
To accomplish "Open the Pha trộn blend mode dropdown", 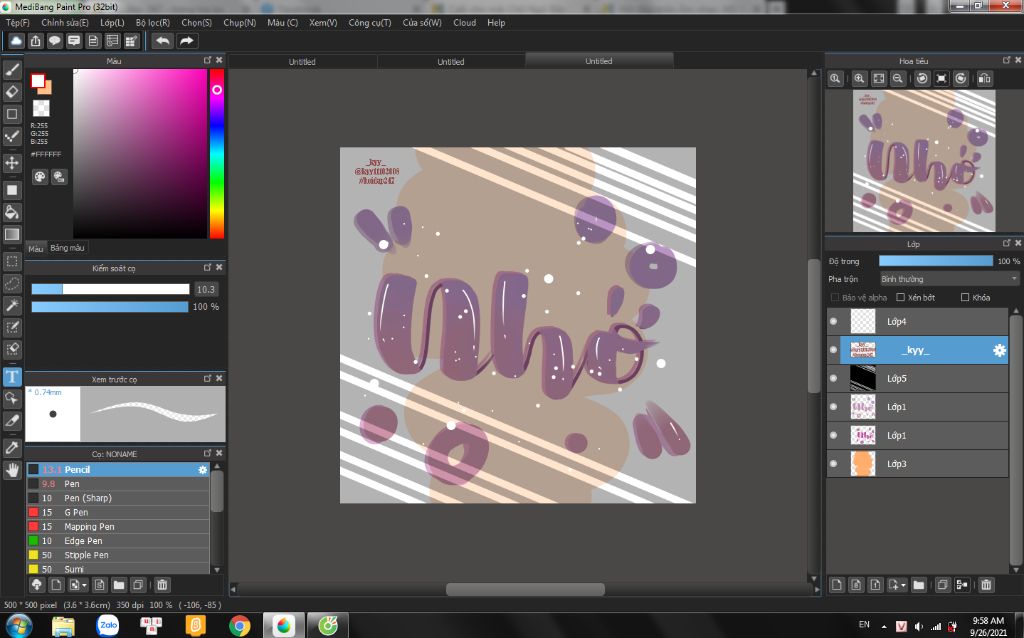I will tap(949, 279).
